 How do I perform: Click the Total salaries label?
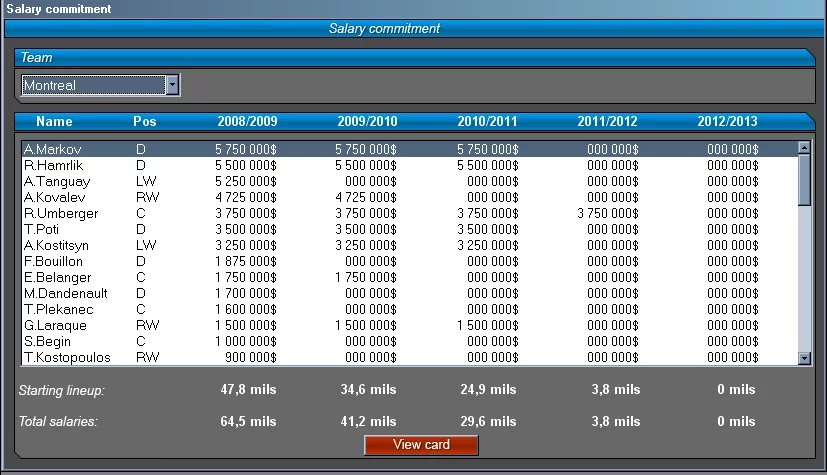tap(58, 422)
